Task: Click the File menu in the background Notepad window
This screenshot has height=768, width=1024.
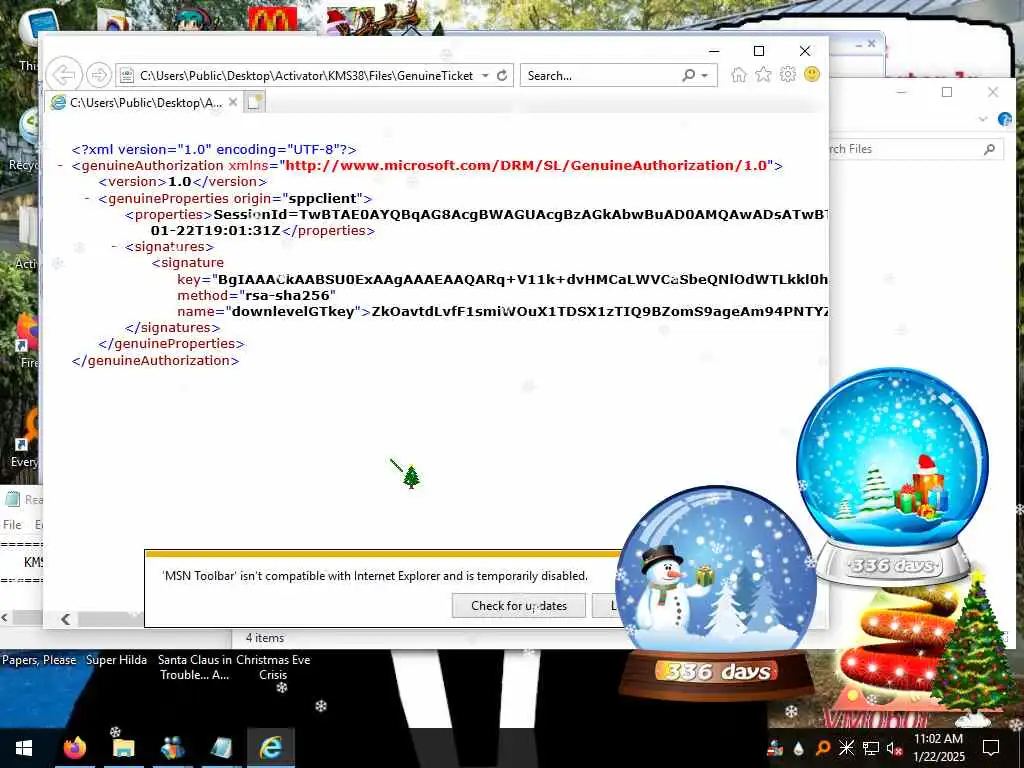Action: [12, 524]
